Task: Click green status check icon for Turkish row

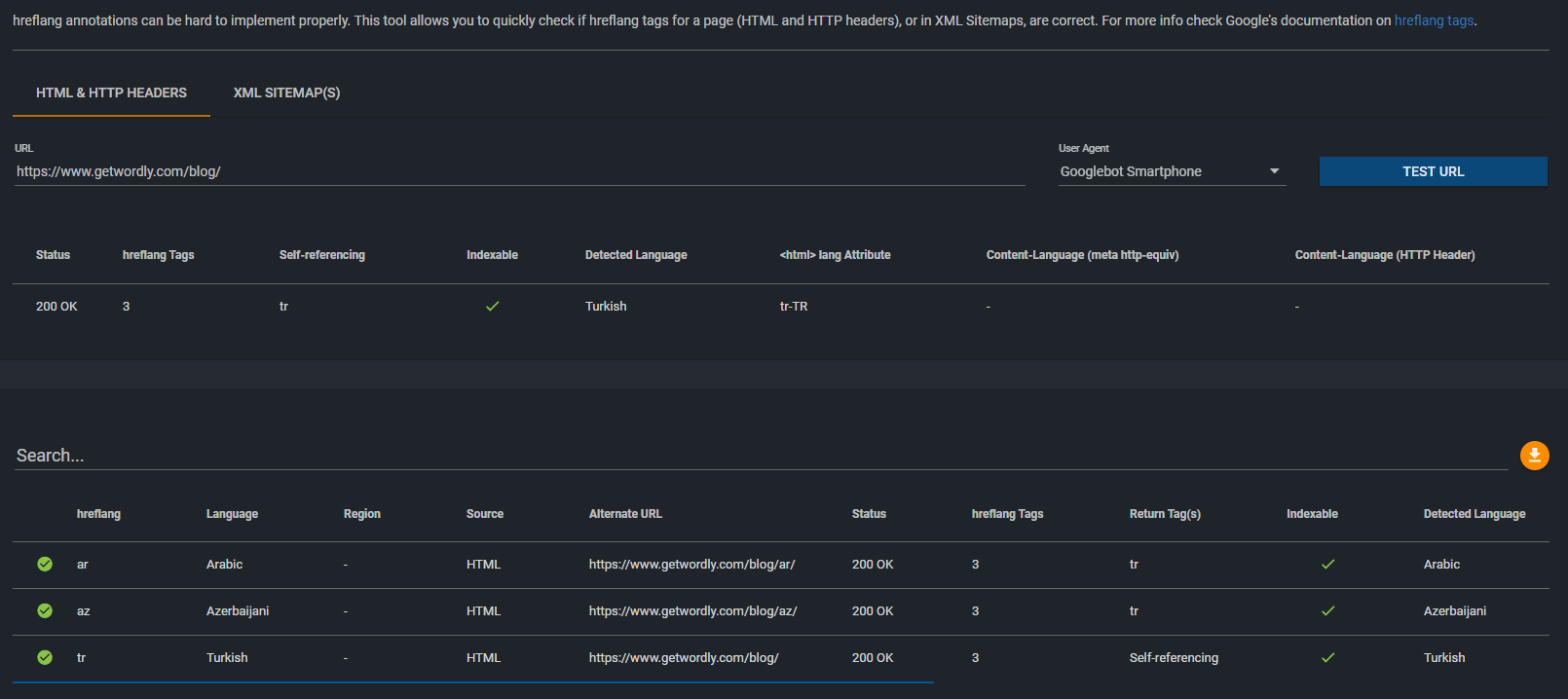Action: [45, 657]
